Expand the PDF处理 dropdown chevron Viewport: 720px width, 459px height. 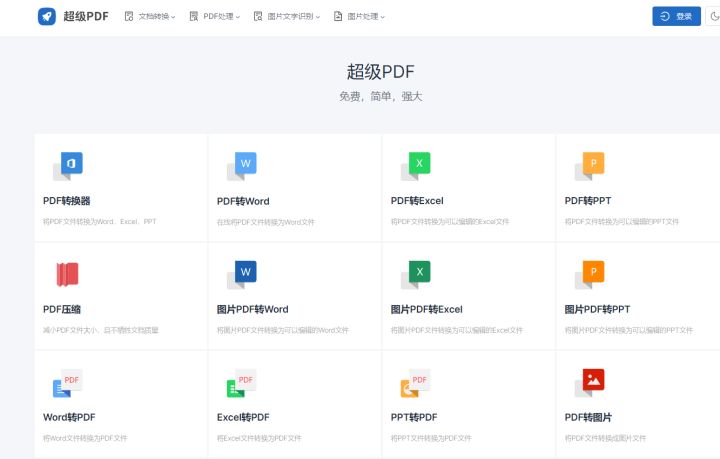pos(238,17)
